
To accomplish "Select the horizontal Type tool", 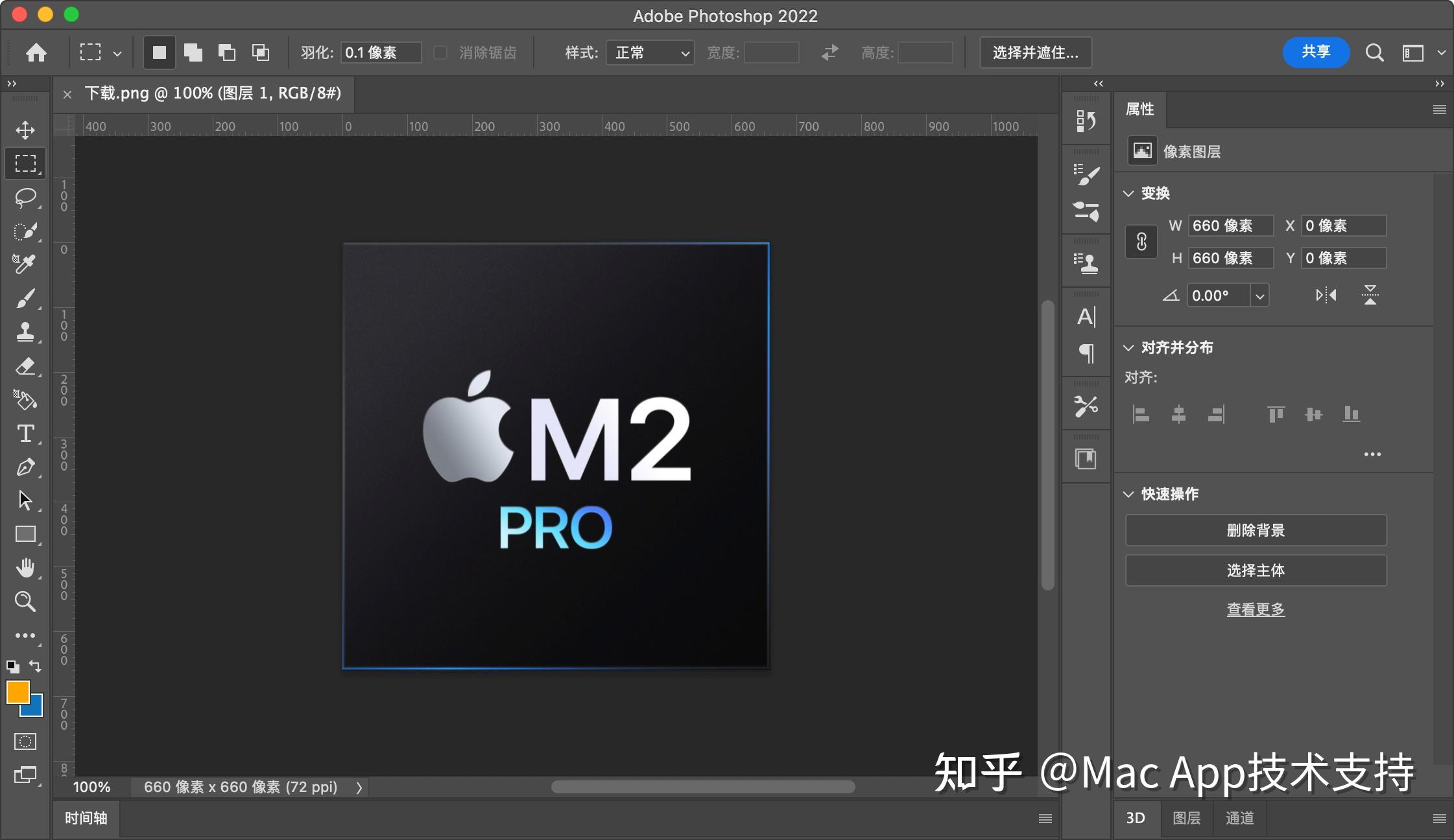I will pos(26,434).
